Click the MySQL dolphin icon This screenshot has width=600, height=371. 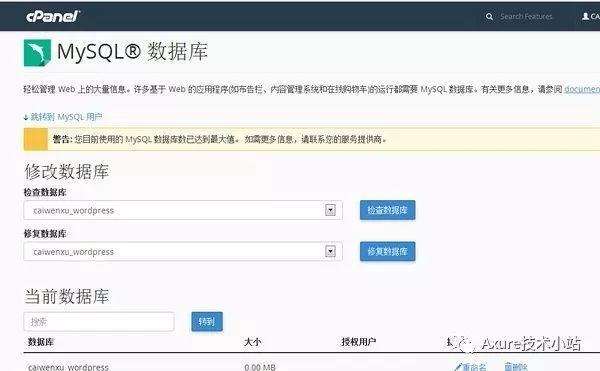[37, 53]
